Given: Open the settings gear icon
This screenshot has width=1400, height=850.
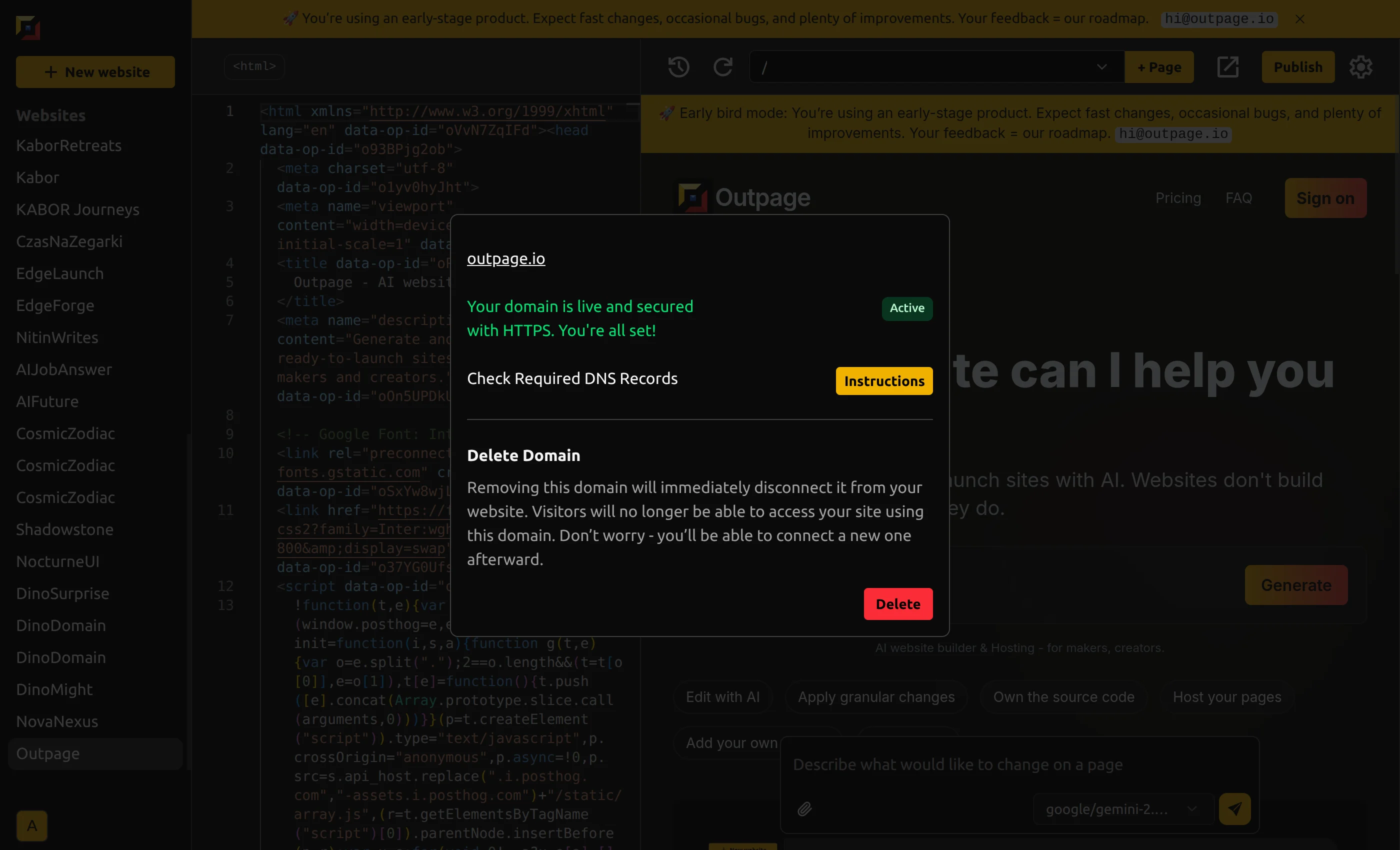Looking at the screenshot, I should (1361, 67).
